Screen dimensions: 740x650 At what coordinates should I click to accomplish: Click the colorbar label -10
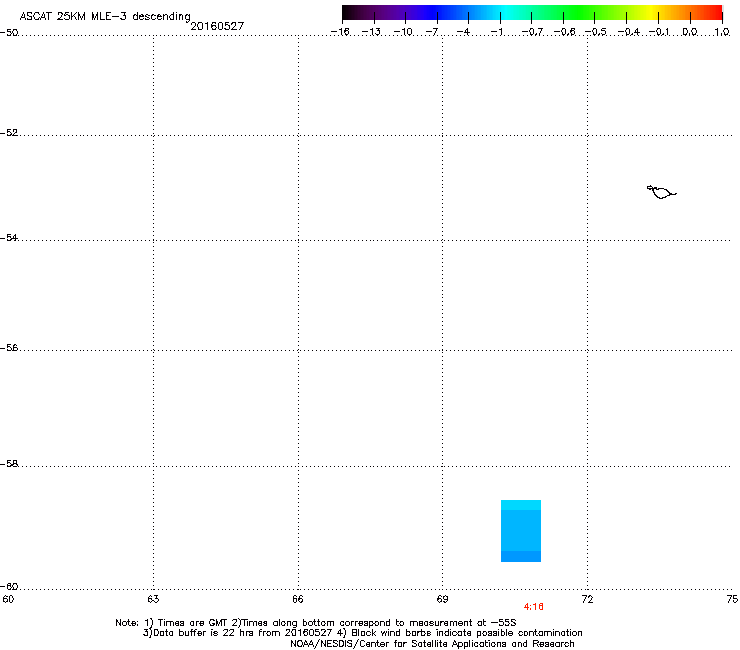pyautogui.click(x=403, y=32)
